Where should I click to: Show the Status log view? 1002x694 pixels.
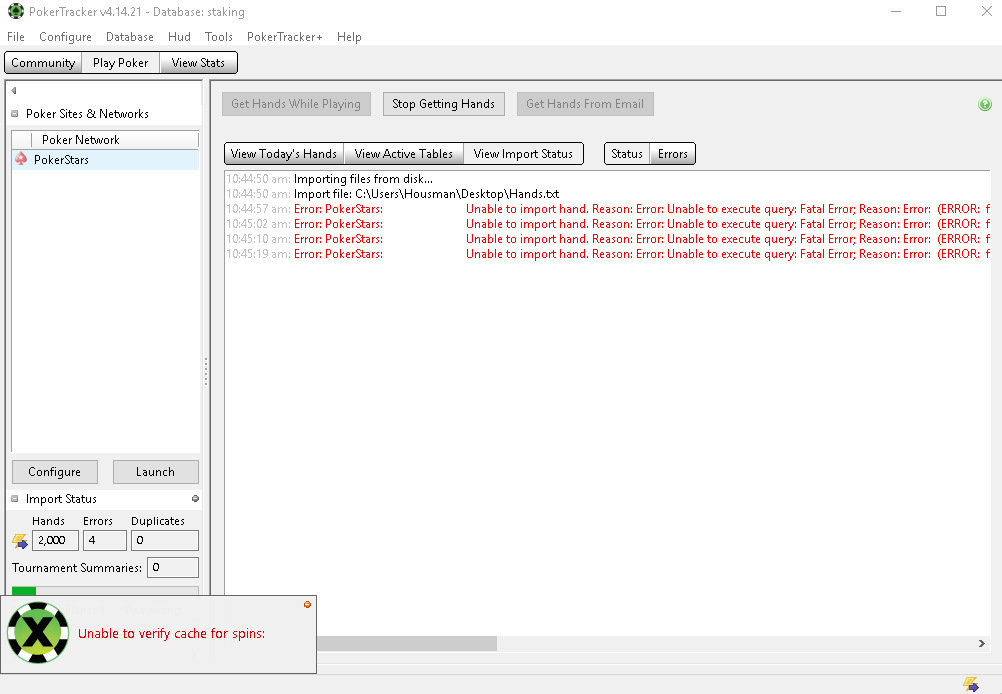point(627,154)
